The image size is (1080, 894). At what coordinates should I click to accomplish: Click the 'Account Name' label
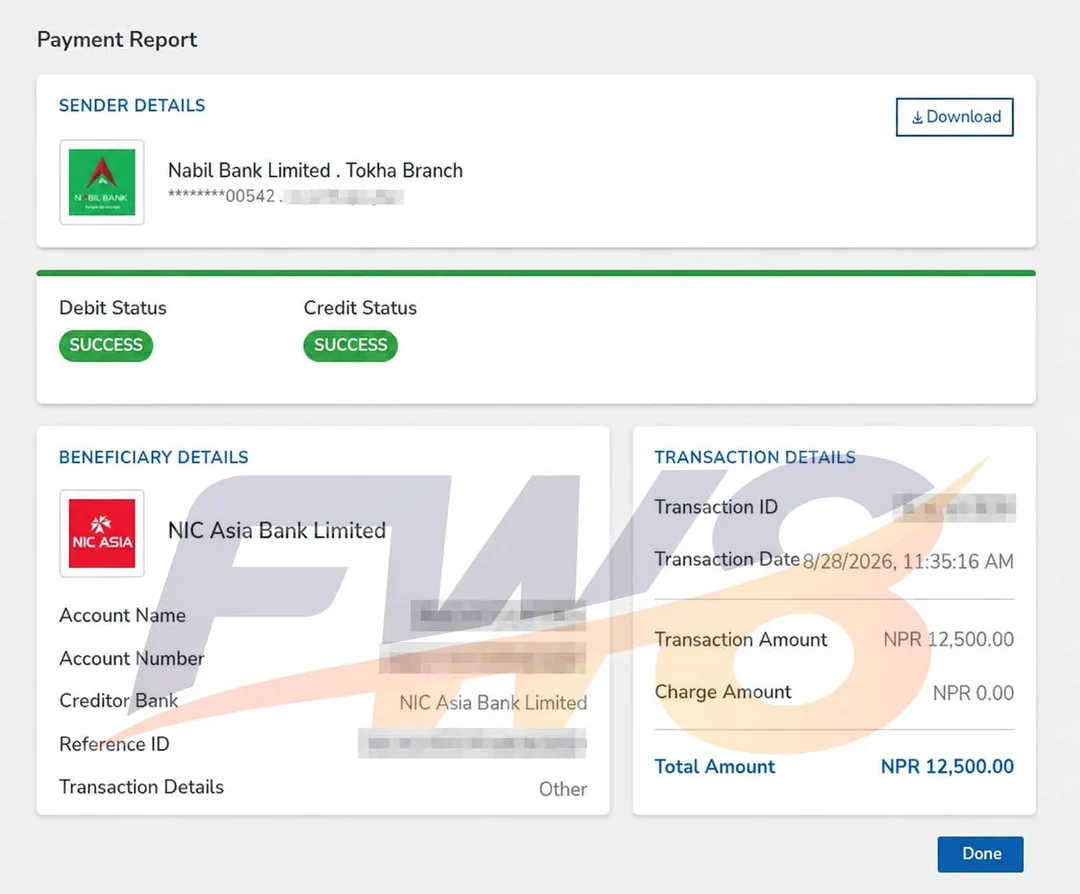(123, 615)
